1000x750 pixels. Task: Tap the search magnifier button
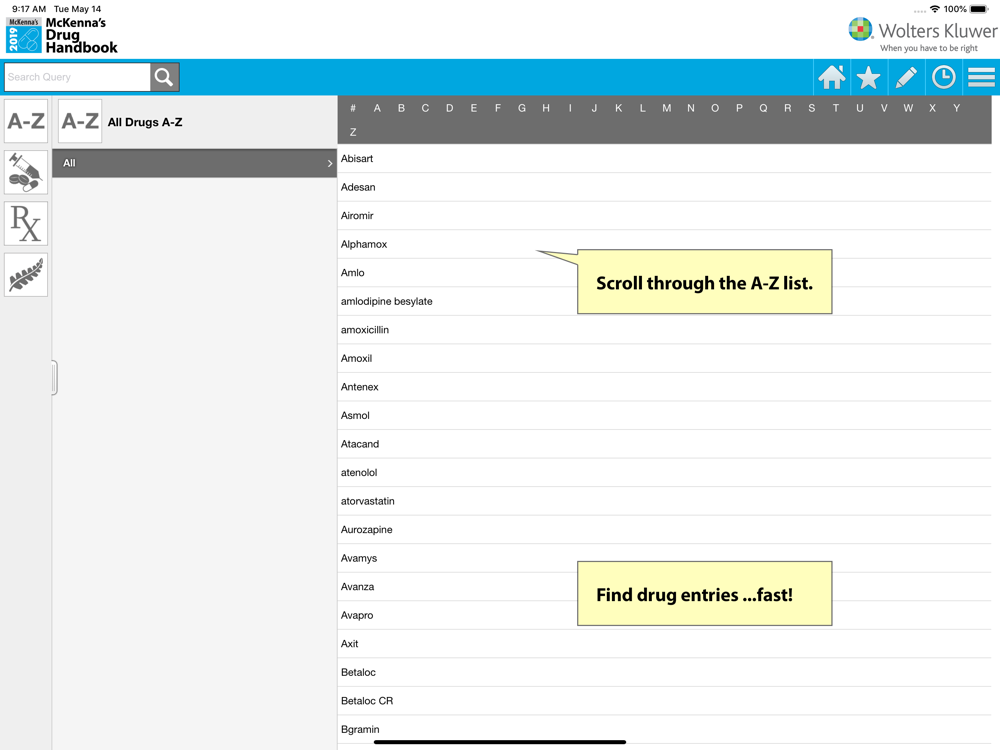pyautogui.click(x=165, y=77)
